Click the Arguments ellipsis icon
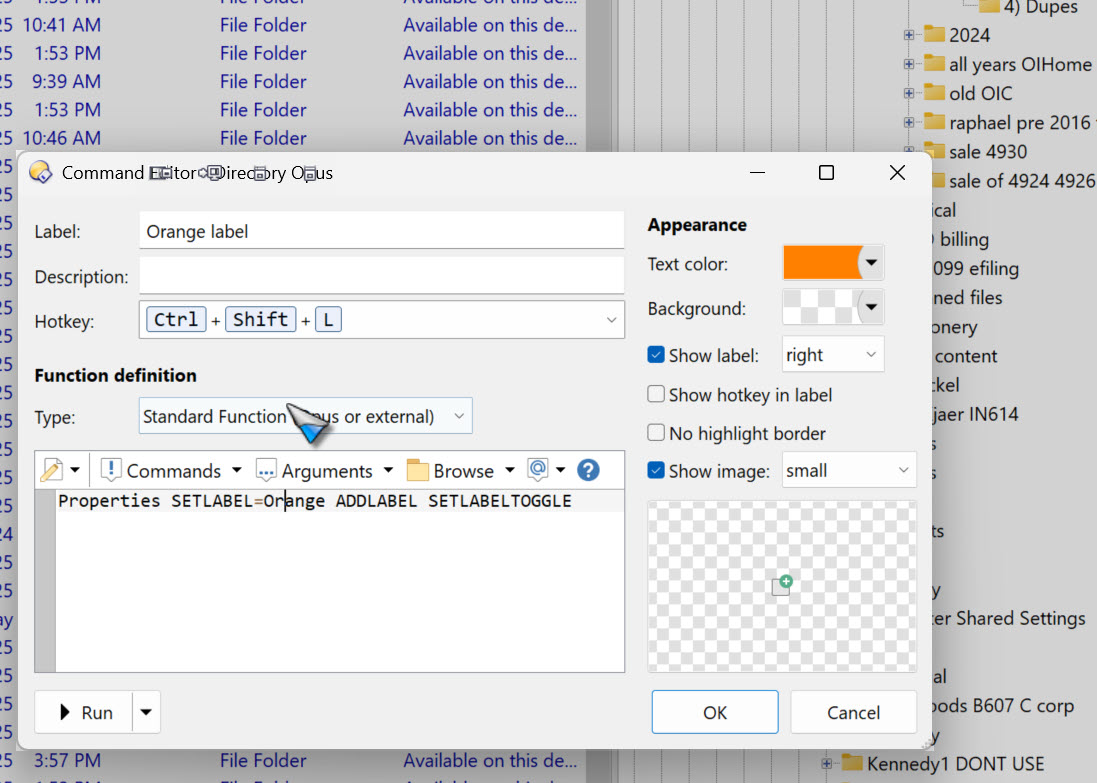This screenshot has width=1097, height=783. point(266,471)
